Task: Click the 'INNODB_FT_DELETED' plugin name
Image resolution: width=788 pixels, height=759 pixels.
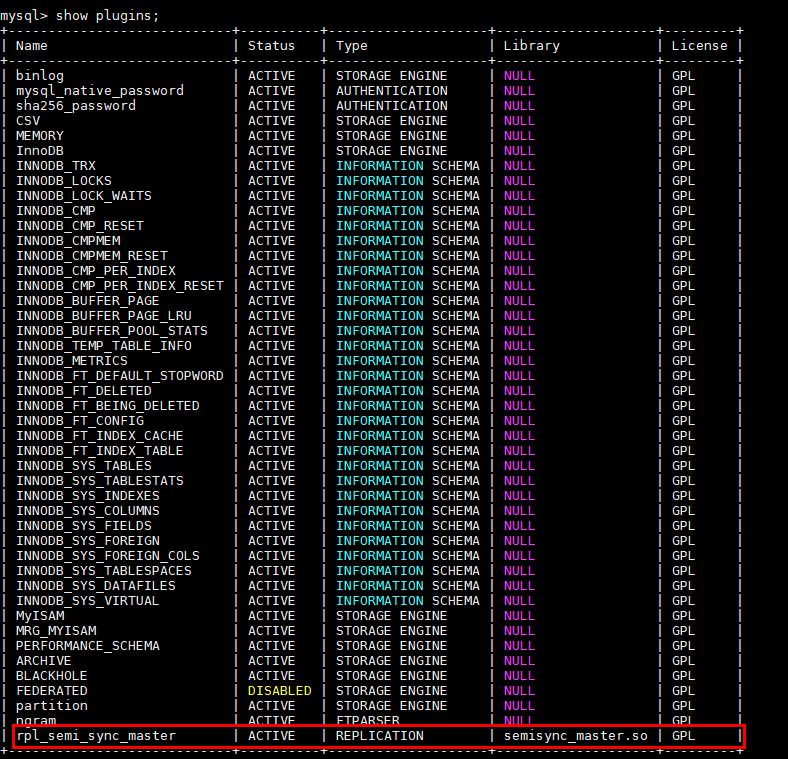Action: (x=83, y=391)
